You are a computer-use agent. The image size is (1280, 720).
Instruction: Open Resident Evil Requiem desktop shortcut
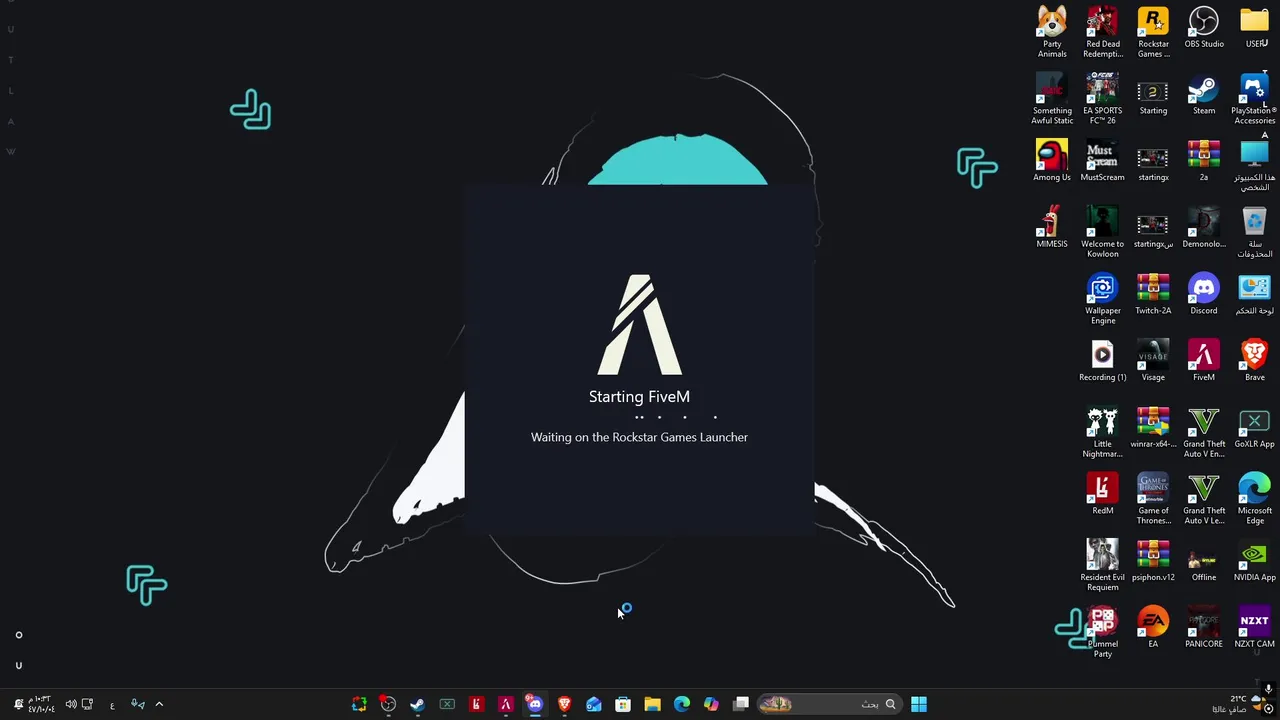[x=1103, y=566]
